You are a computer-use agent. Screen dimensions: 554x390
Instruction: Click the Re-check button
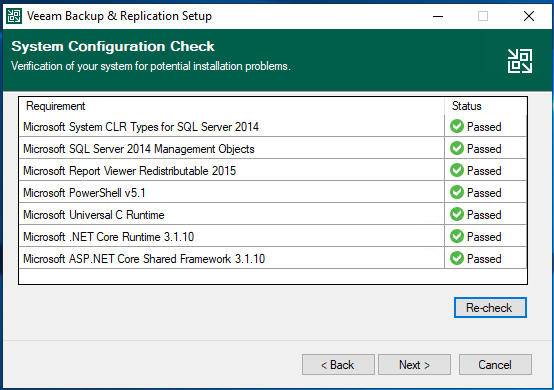point(490,308)
